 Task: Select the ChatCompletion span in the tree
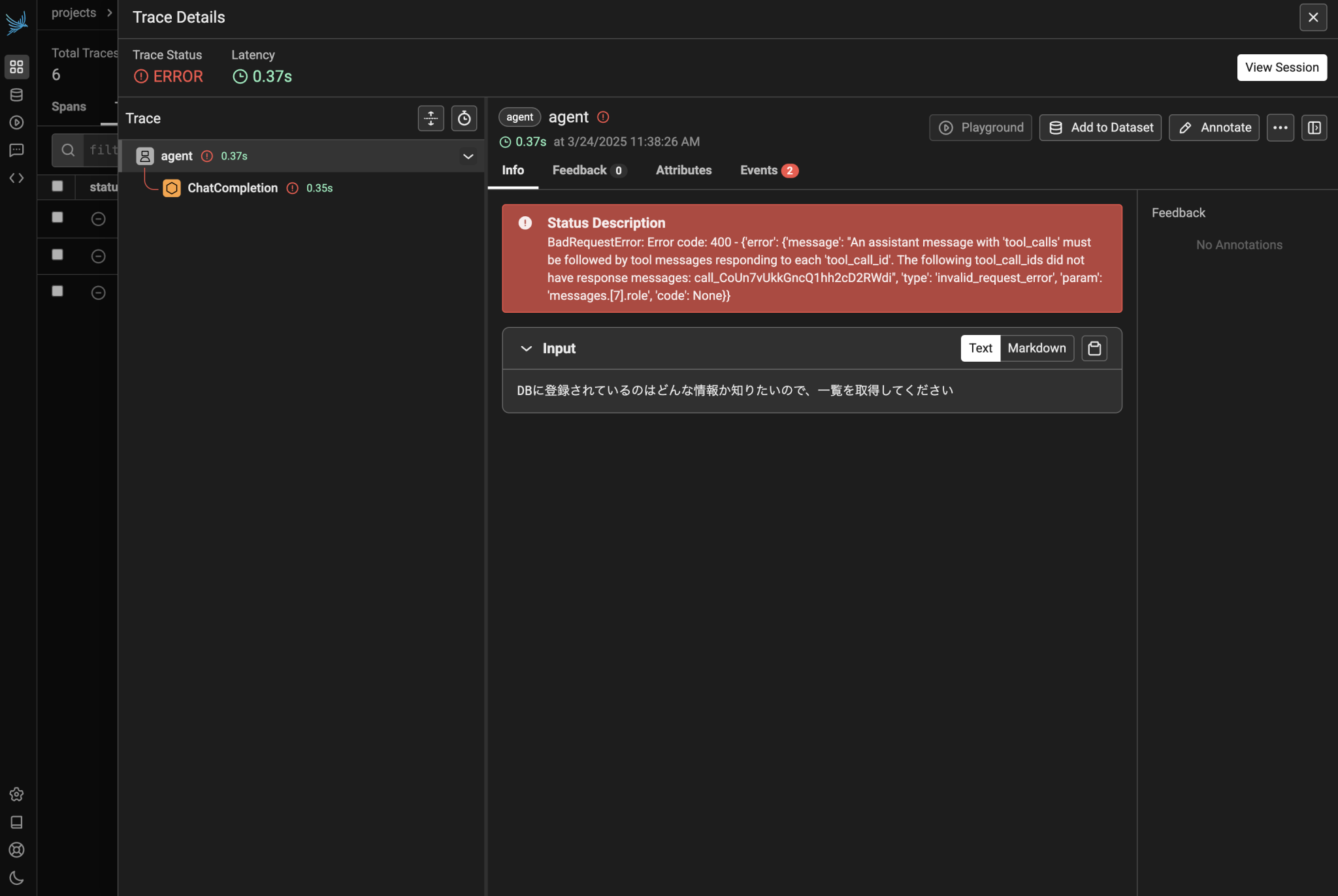coord(232,188)
